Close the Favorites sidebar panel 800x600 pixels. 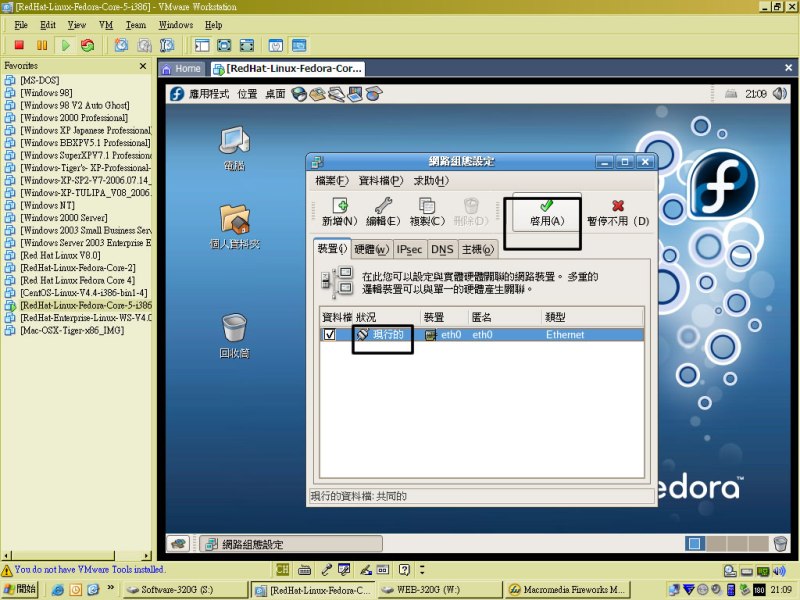click(x=143, y=66)
